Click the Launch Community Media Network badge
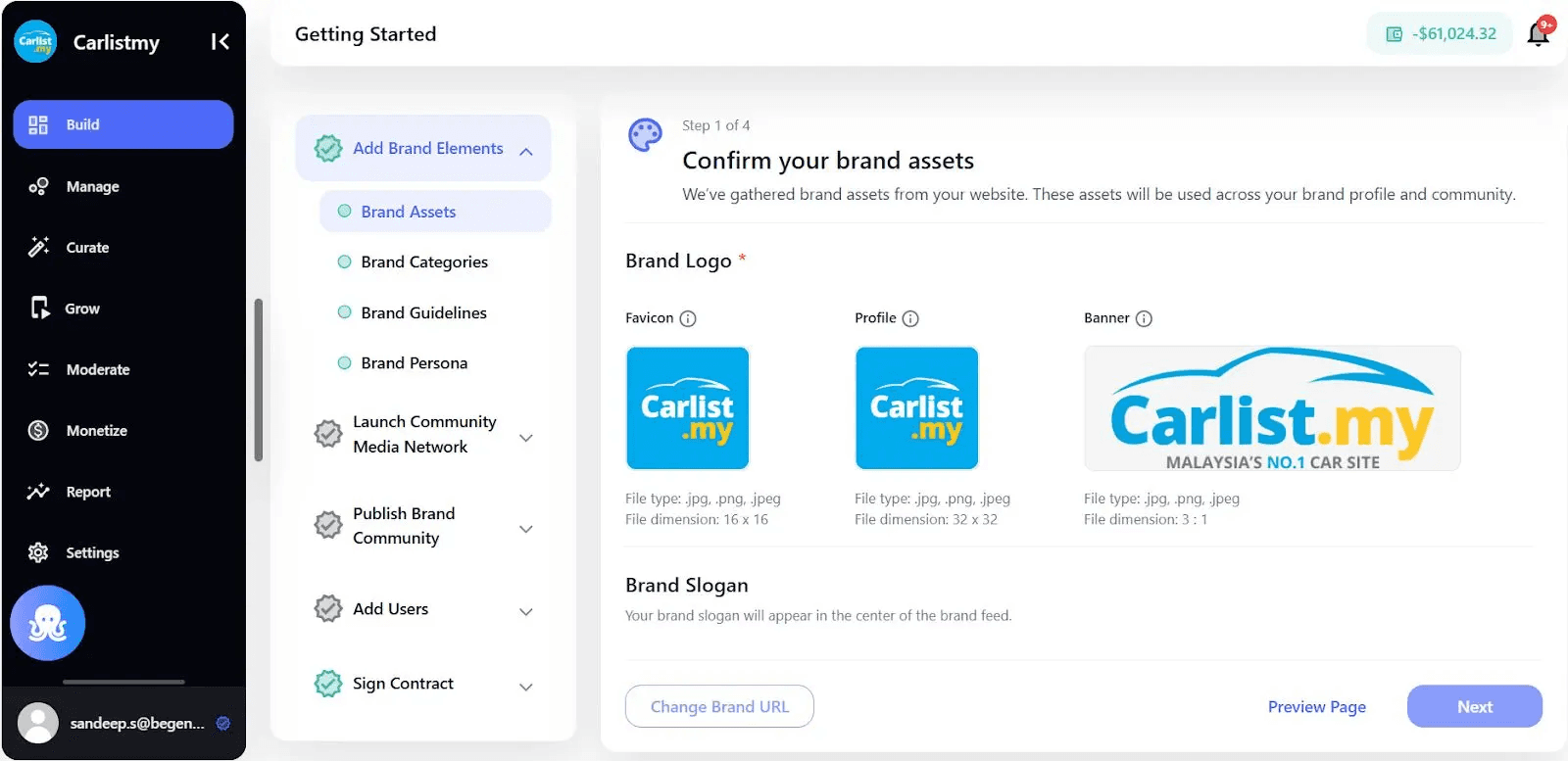This screenshot has width=1568, height=761. click(328, 433)
